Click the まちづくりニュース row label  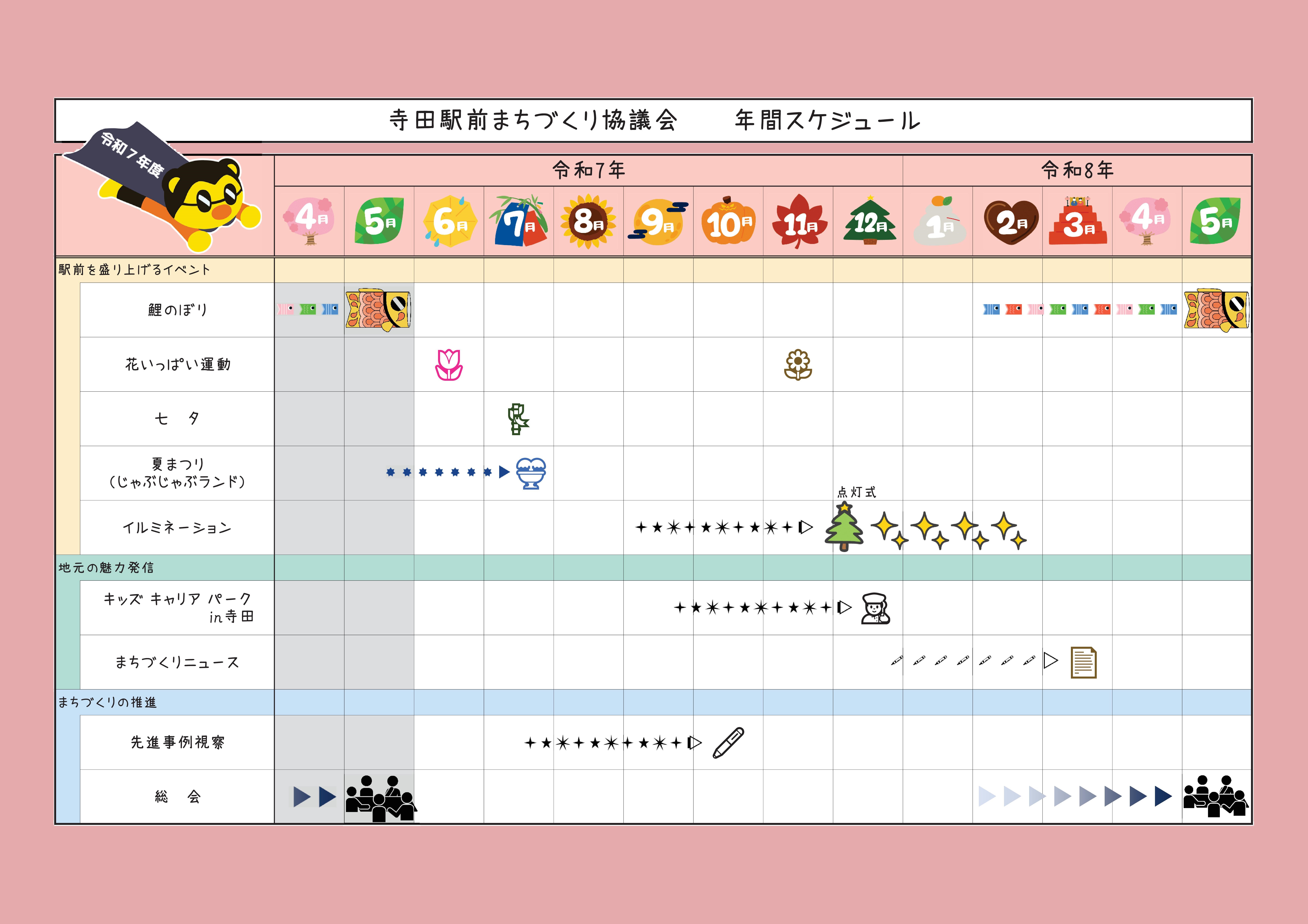tap(177, 662)
